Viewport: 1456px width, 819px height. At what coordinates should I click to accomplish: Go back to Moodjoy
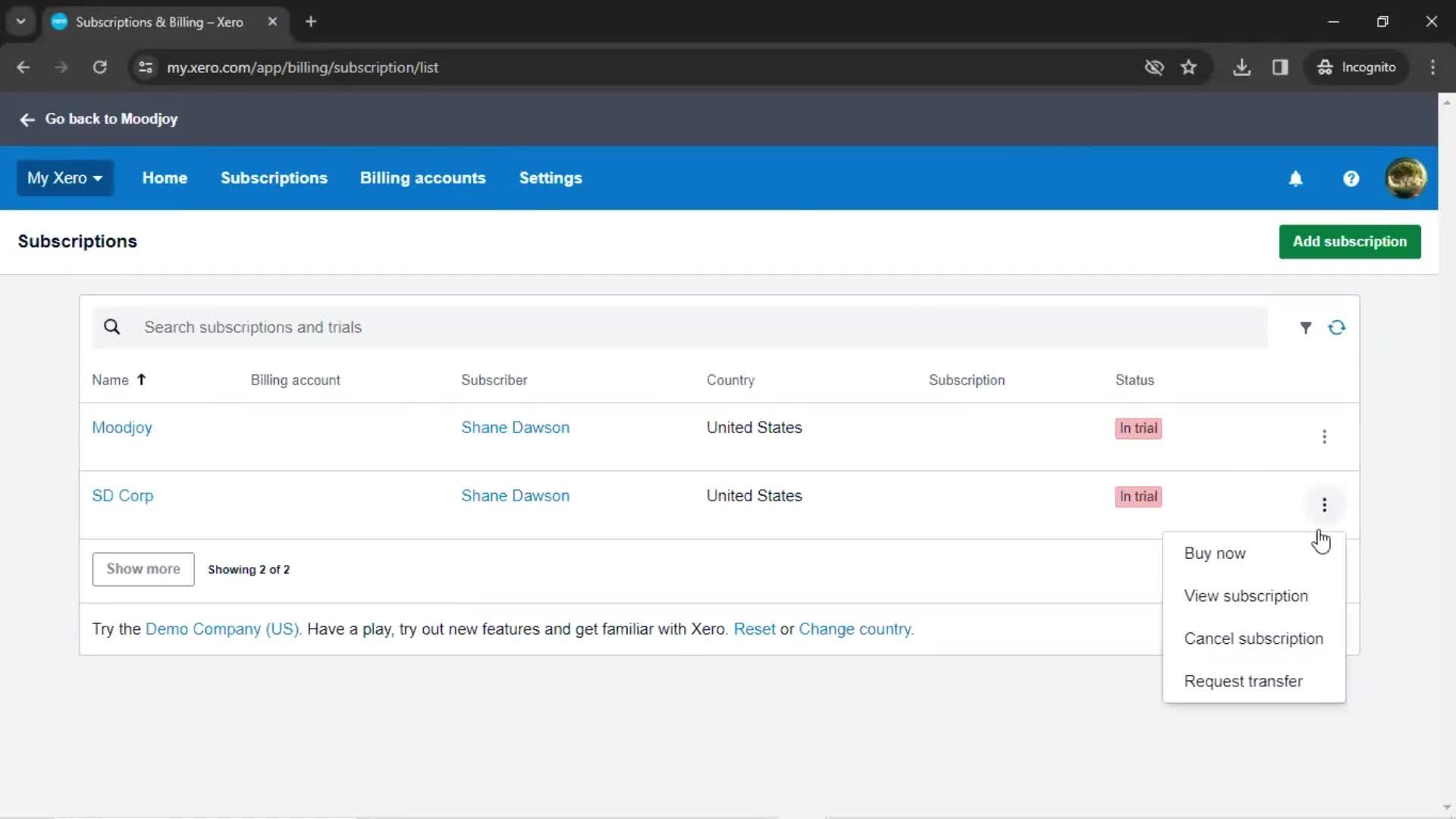pos(99,119)
